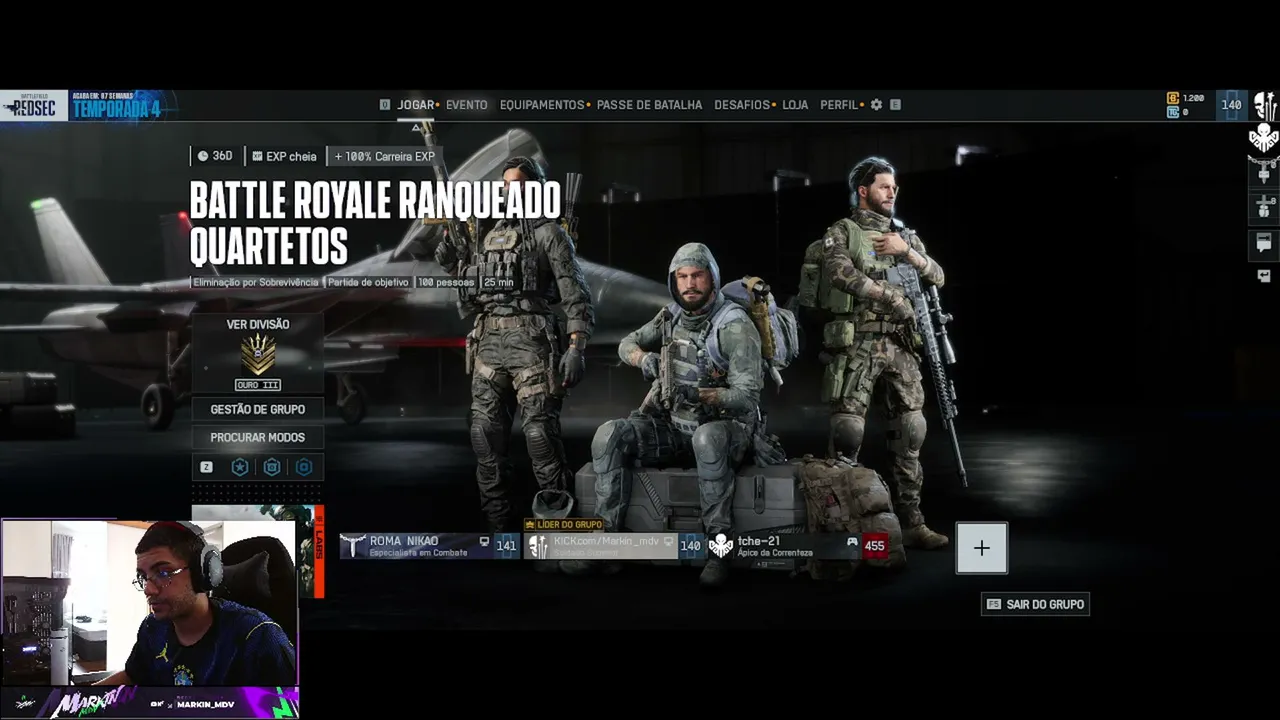The image size is (1280, 720).
Task: Click the Q key icon before JOGAR
Action: pos(385,105)
